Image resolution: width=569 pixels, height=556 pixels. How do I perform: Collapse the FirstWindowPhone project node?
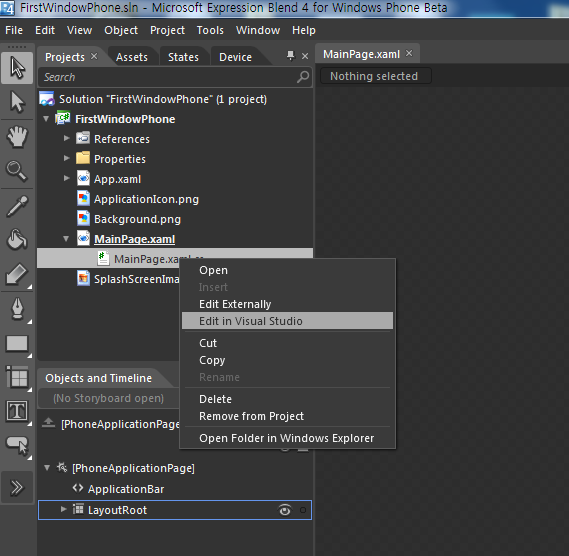click(x=46, y=119)
